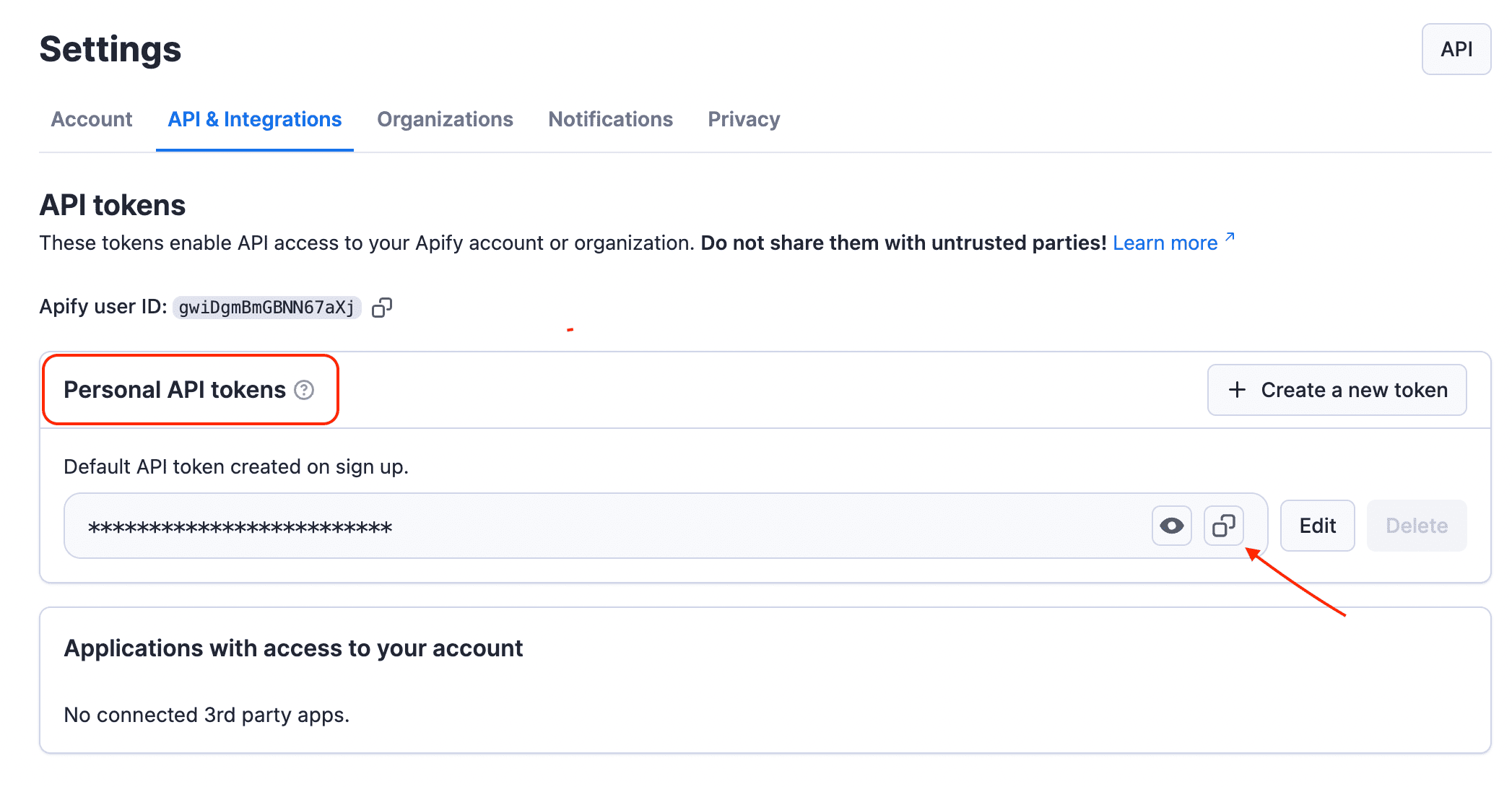Open the Learn more link

(1165, 243)
